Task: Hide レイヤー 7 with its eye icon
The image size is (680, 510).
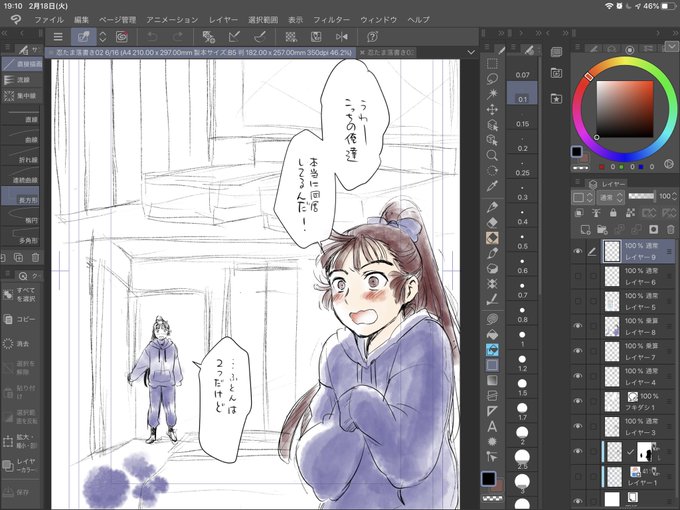Action: [578, 351]
